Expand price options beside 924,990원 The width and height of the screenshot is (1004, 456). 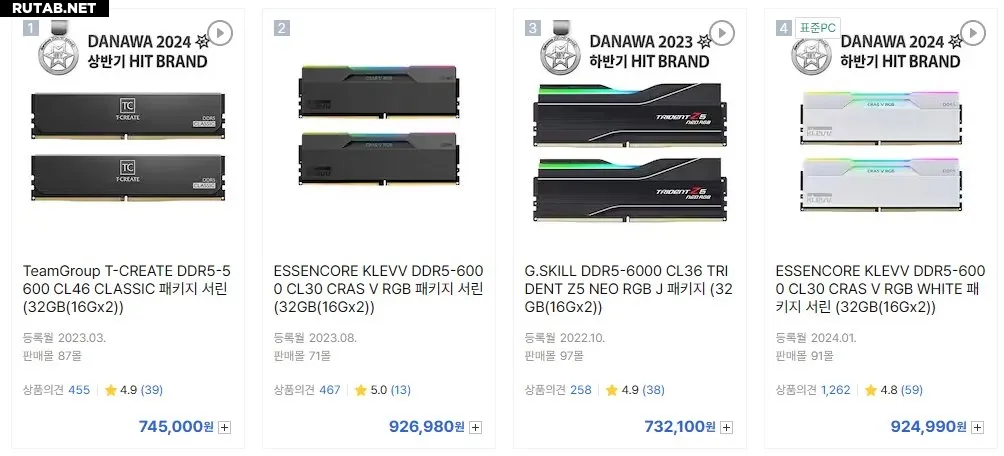click(977, 427)
